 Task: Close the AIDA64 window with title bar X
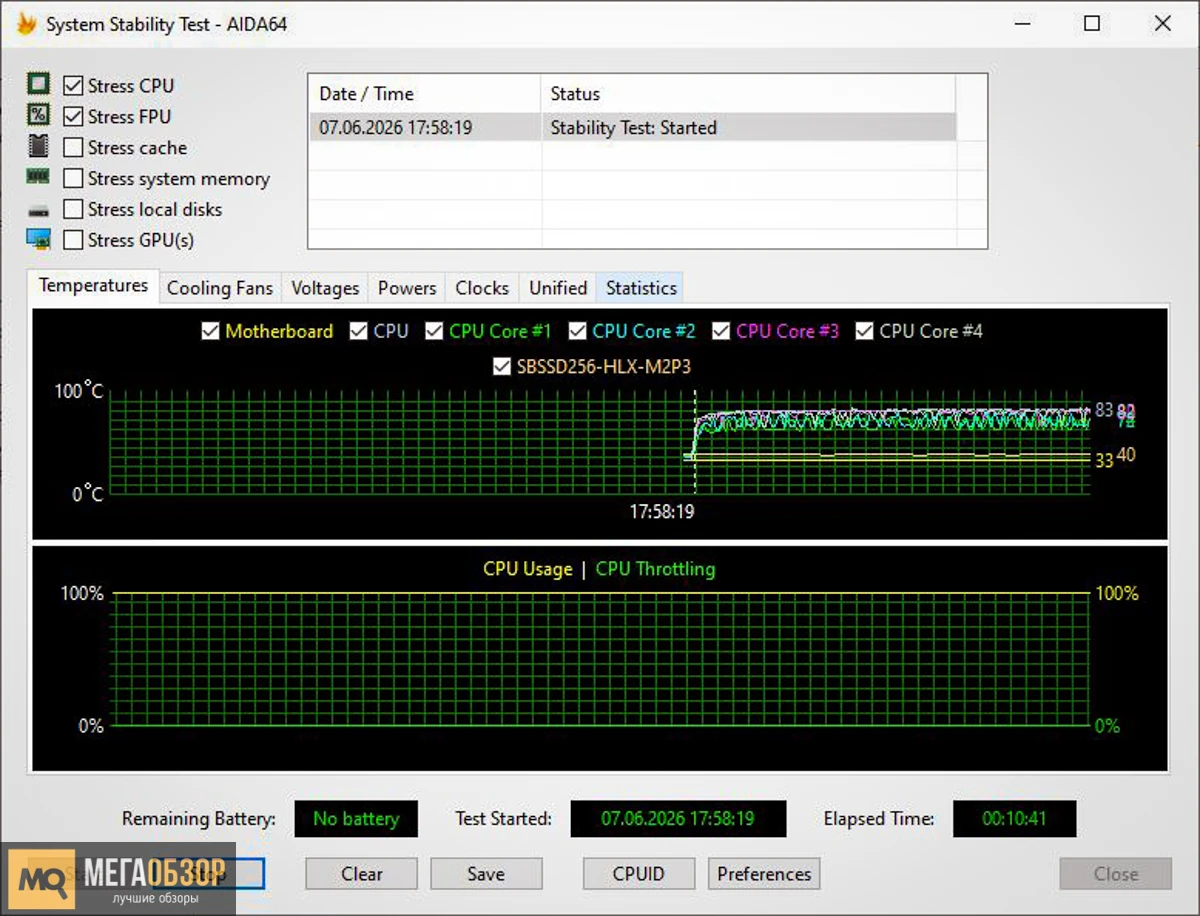(x=1163, y=24)
